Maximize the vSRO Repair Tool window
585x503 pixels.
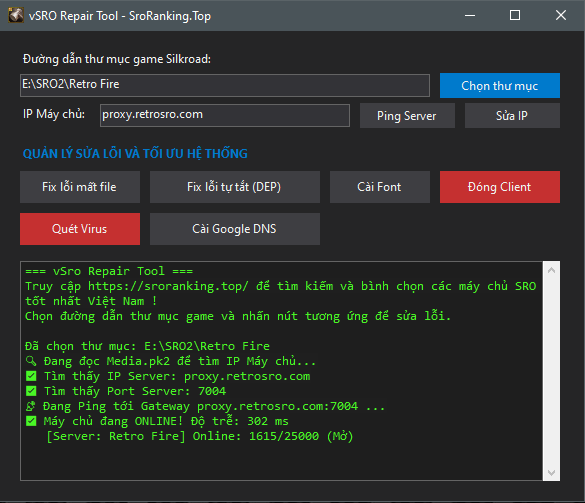tap(515, 15)
